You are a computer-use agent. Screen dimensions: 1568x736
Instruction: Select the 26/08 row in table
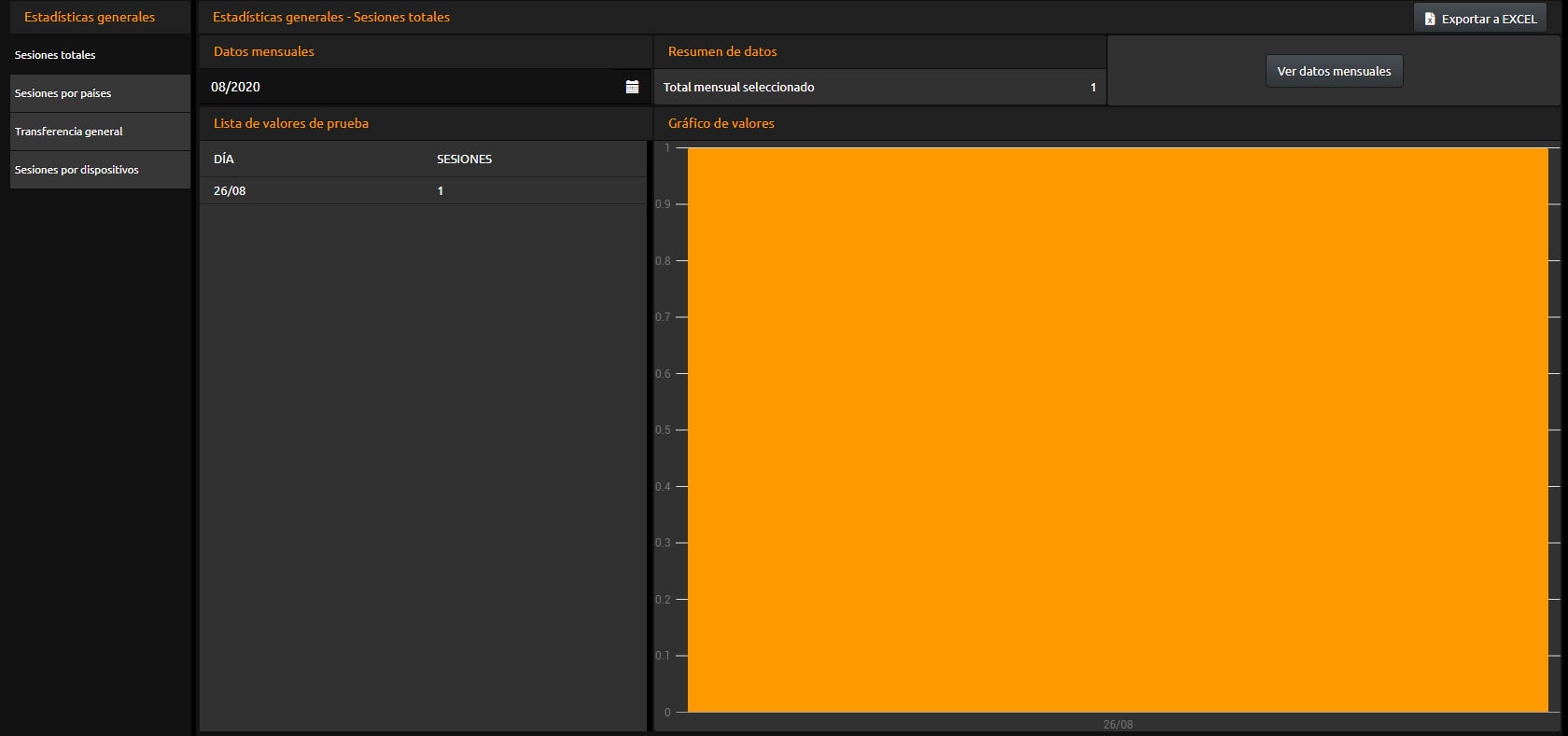pos(423,190)
